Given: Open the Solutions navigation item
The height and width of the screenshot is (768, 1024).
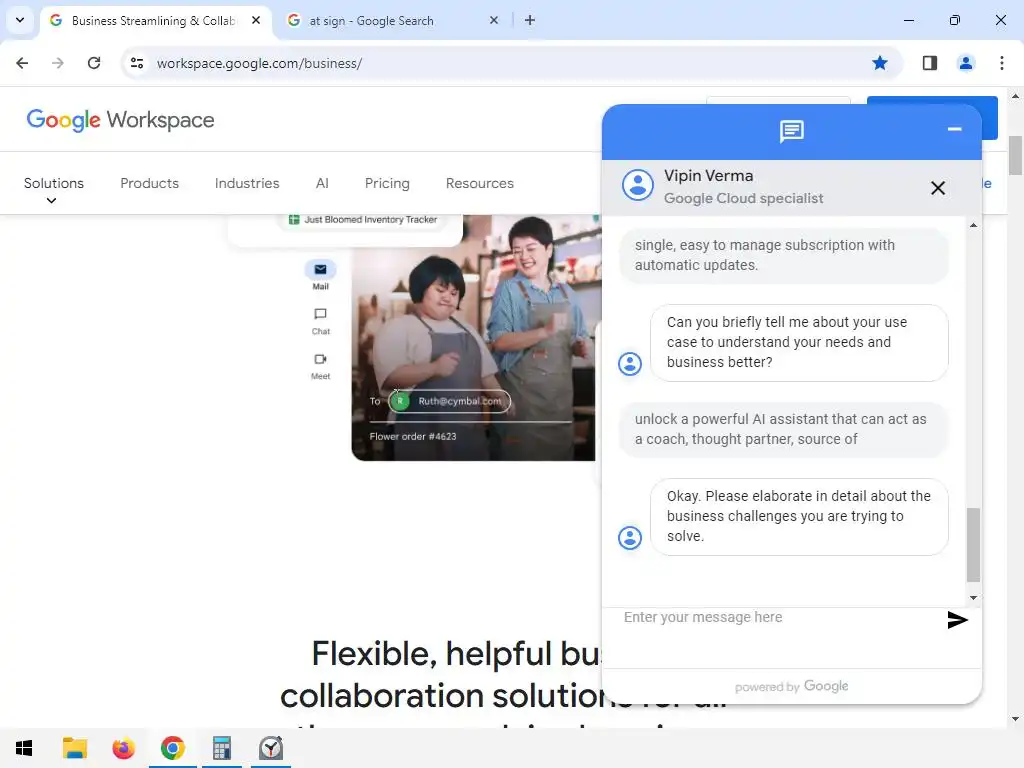Looking at the screenshot, I should tap(54, 183).
